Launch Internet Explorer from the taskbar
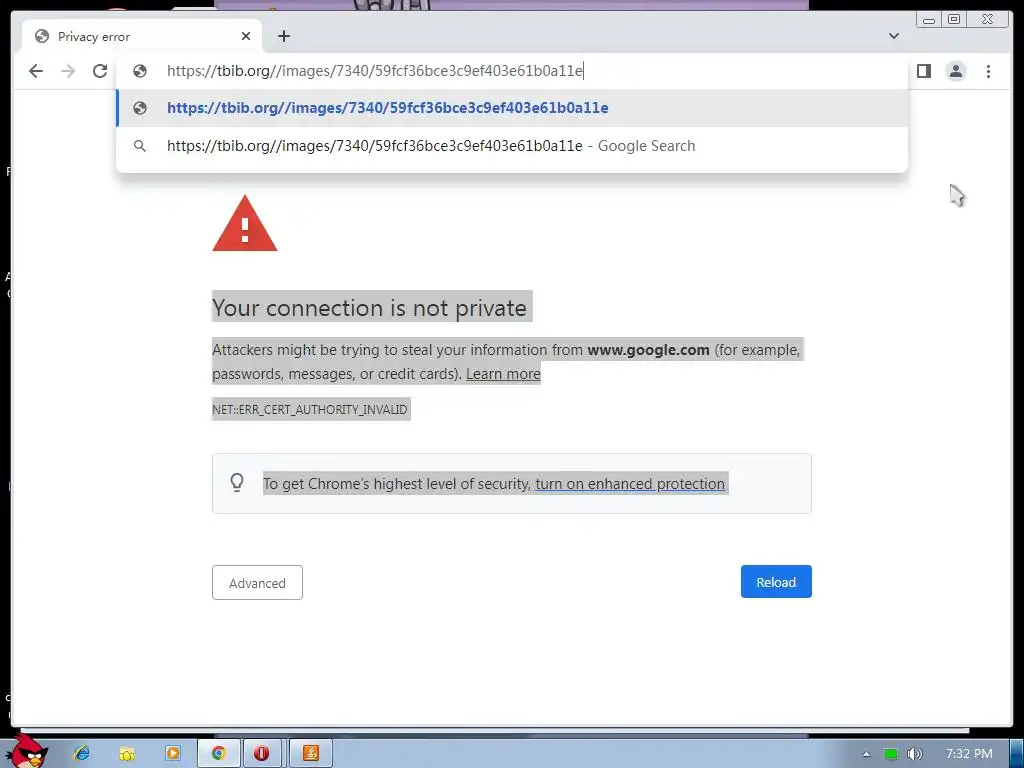Image resolution: width=1024 pixels, height=768 pixels. tap(82, 753)
